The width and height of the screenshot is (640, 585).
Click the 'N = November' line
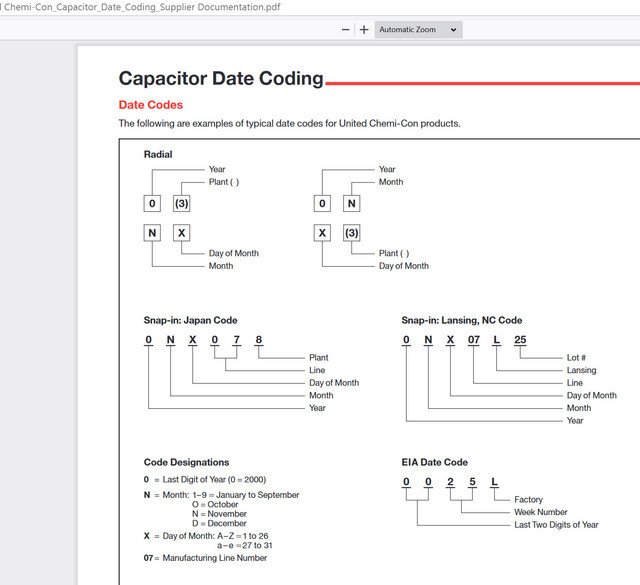pos(219,514)
